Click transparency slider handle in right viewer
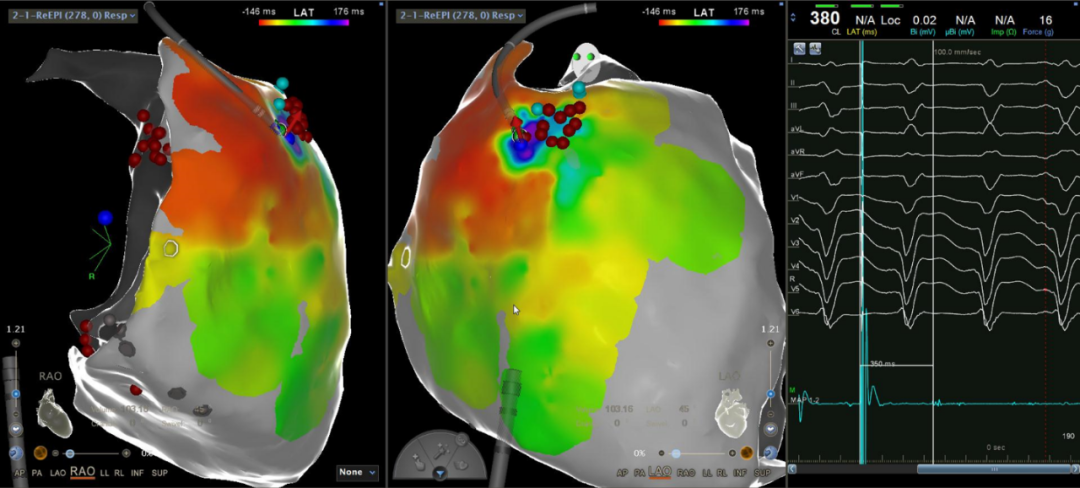Image resolution: width=1080 pixels, height=488 pixels. 676,454
